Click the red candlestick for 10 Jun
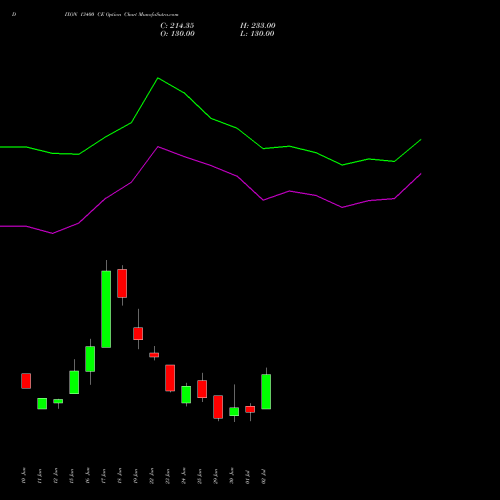 26,381
